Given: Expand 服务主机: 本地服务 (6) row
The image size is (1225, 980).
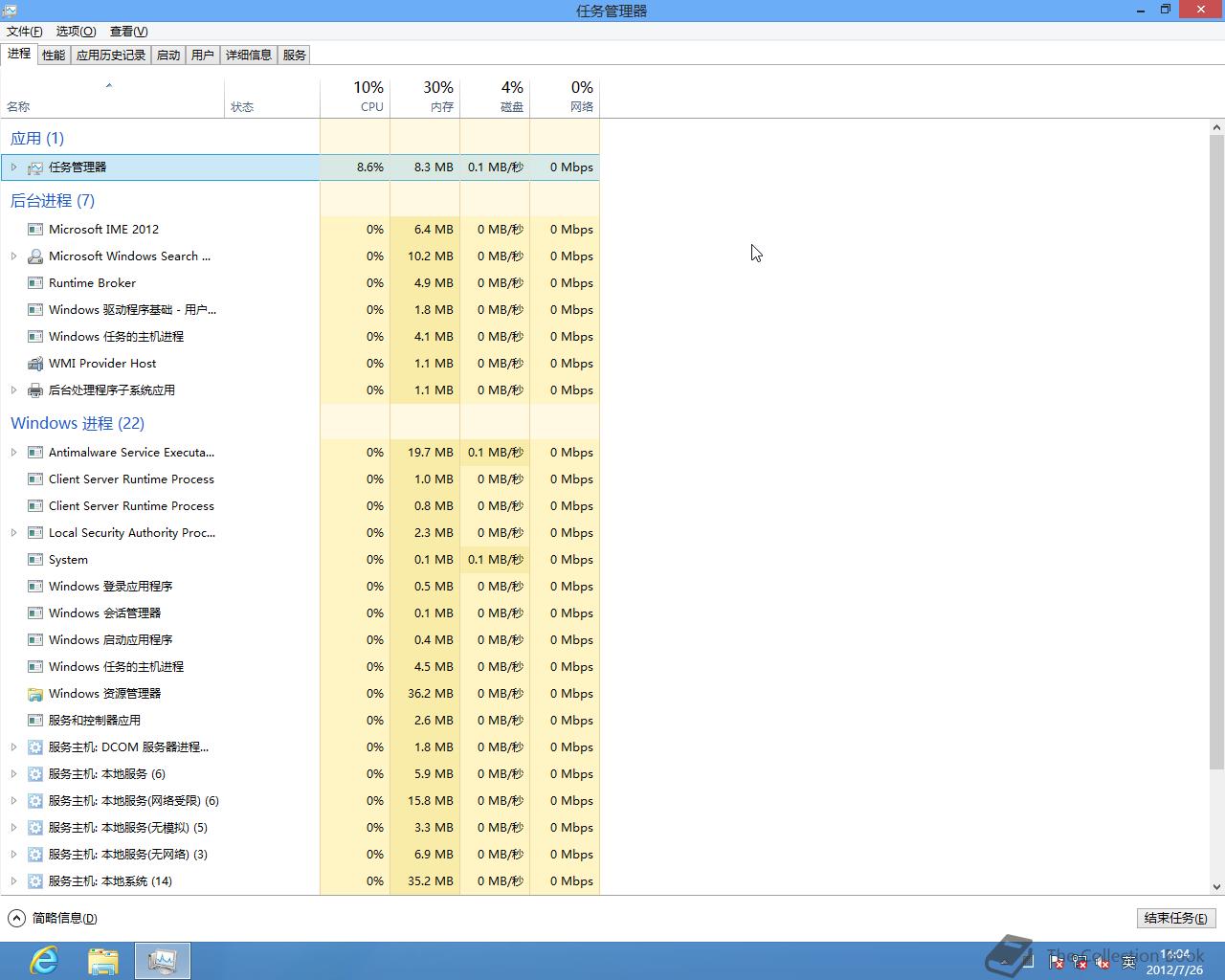Looking at the screenshot, I should [x=13, y=774].
